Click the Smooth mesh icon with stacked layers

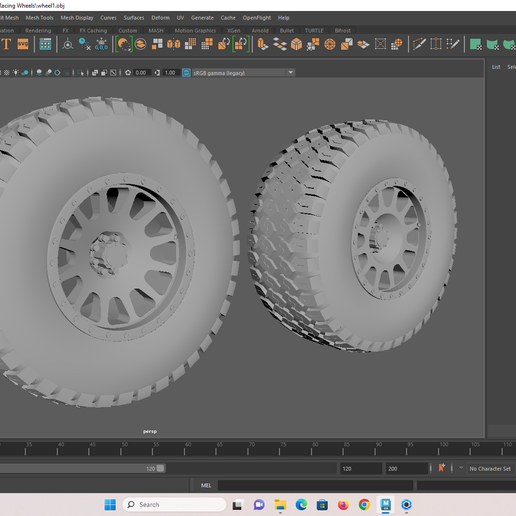click(141, 44)
